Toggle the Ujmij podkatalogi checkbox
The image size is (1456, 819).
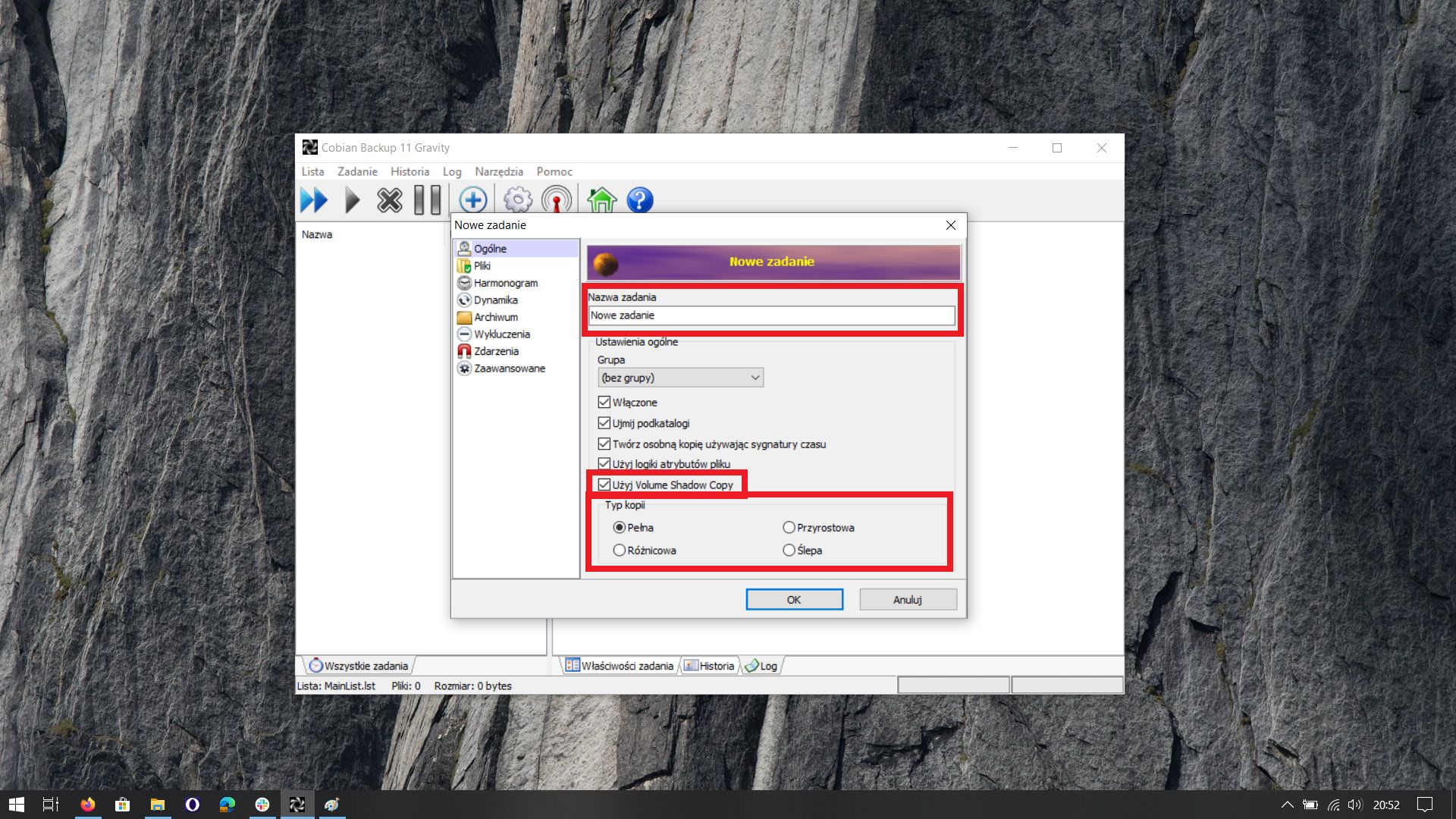pyautogui.click(x=604, y=423)
